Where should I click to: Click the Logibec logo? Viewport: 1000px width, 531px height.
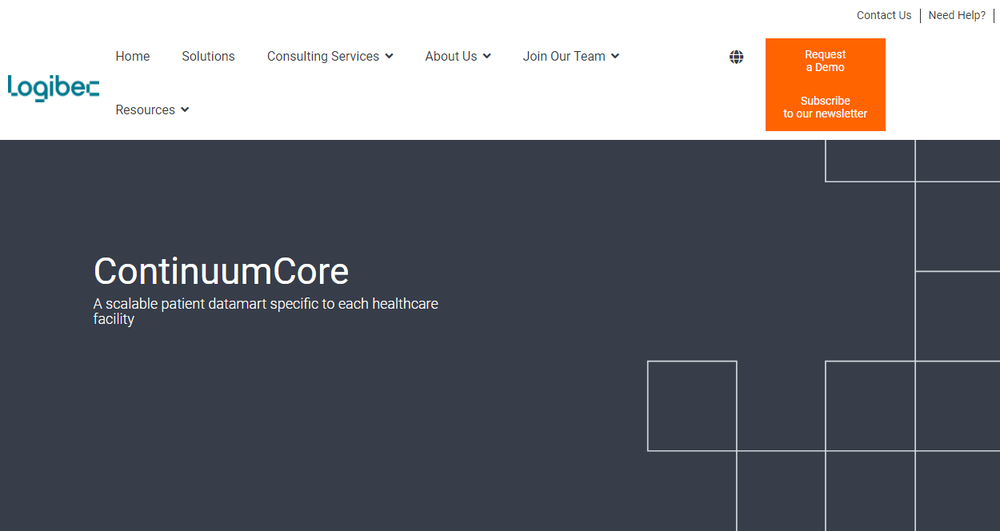coord(54,88)
